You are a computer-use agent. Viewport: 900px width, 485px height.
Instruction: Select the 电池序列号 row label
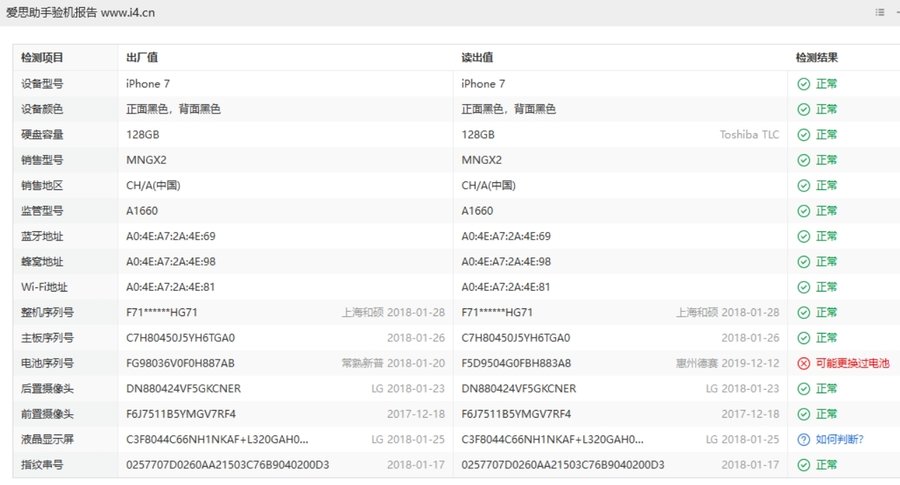coord(47,363)
